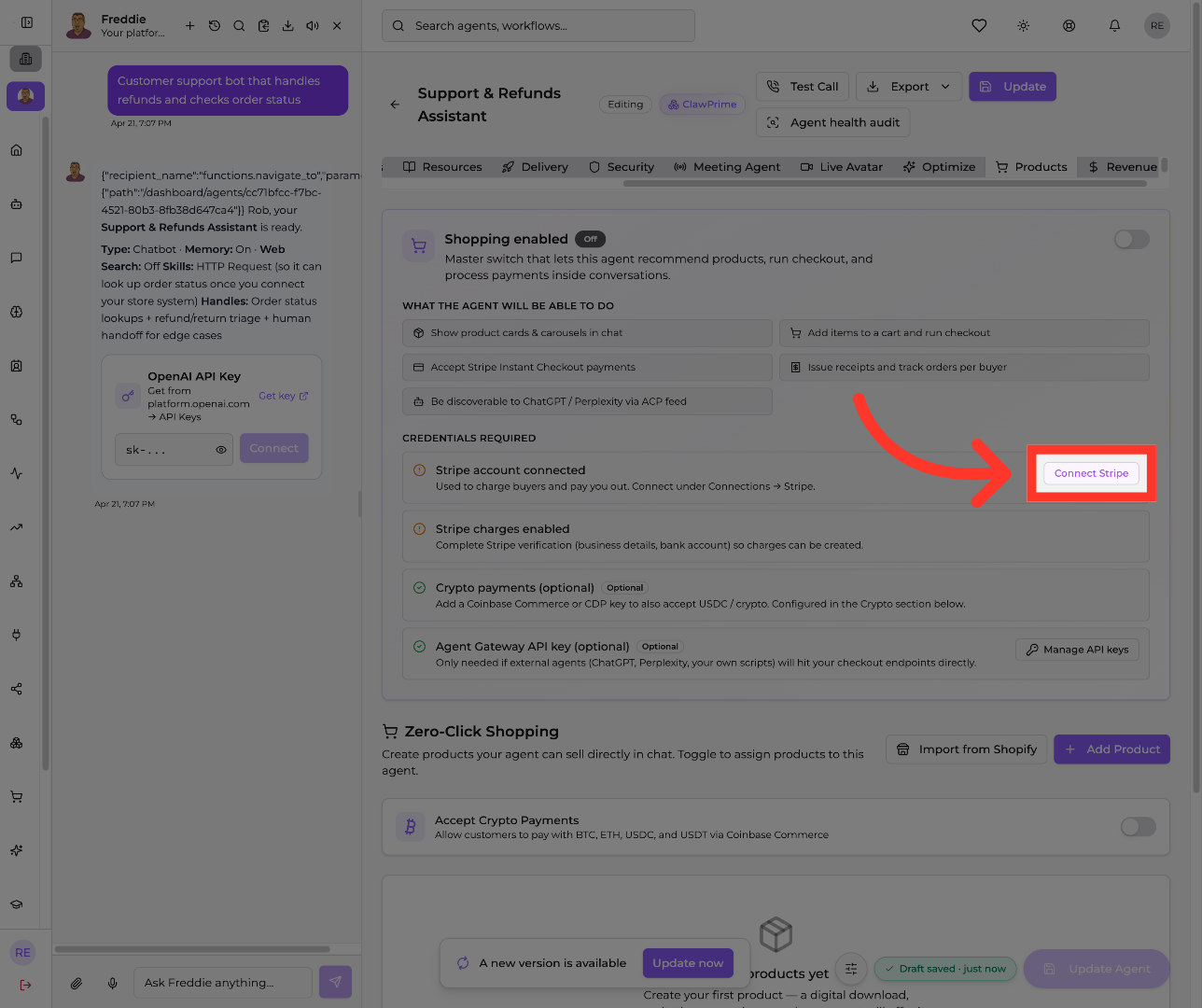Click Update now in version banner

(x=688, y=963)
